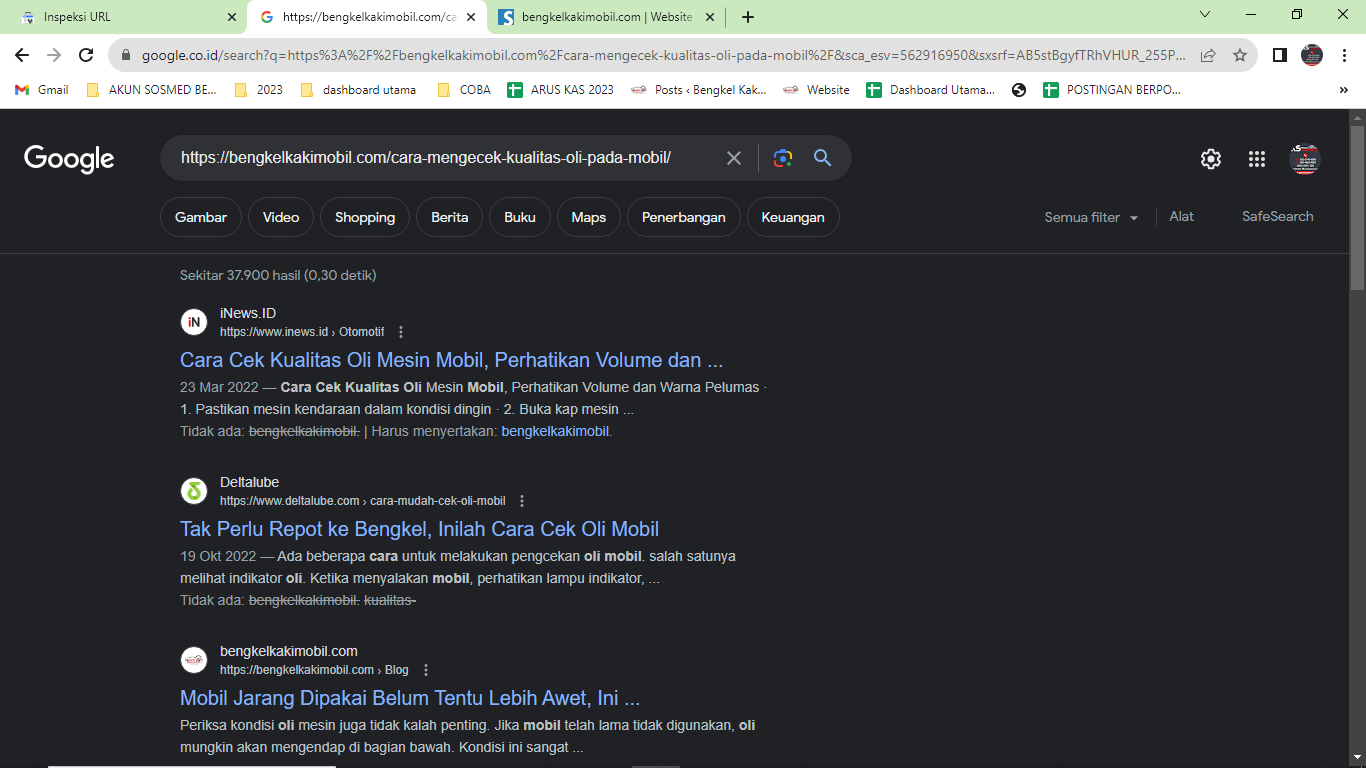
Task: Open SafeSearch settings
Action: 1278,216
